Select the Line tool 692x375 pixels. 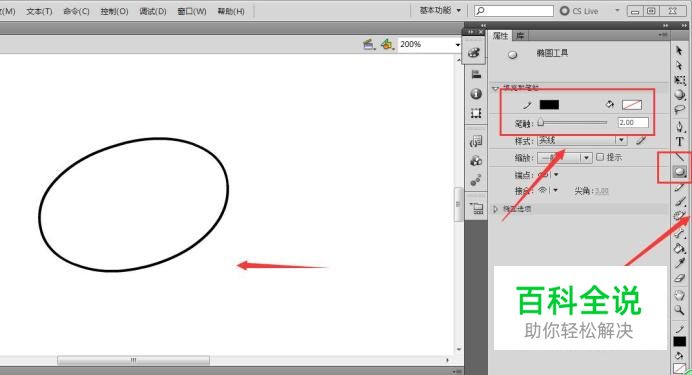680,157
